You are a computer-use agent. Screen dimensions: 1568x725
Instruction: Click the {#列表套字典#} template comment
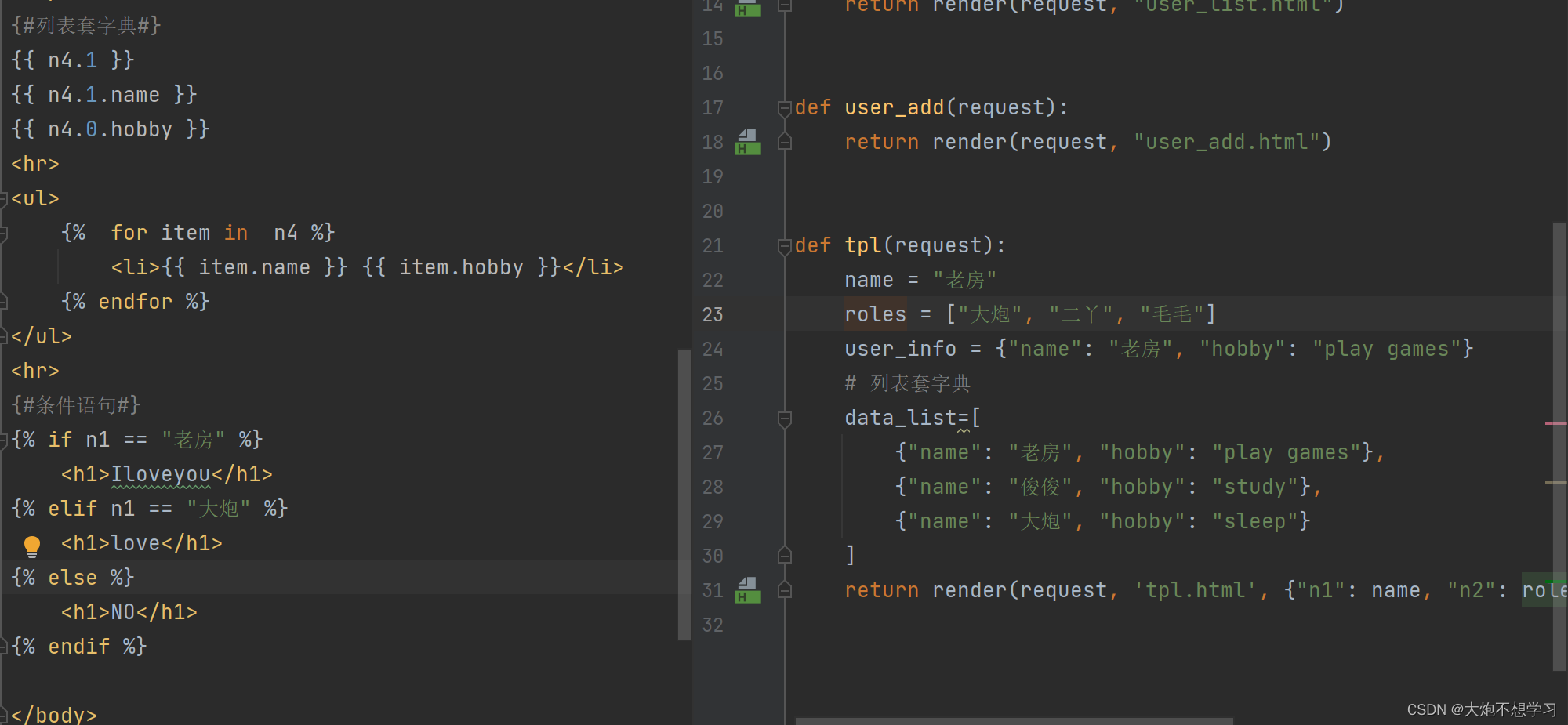click(x=86, y=26)
